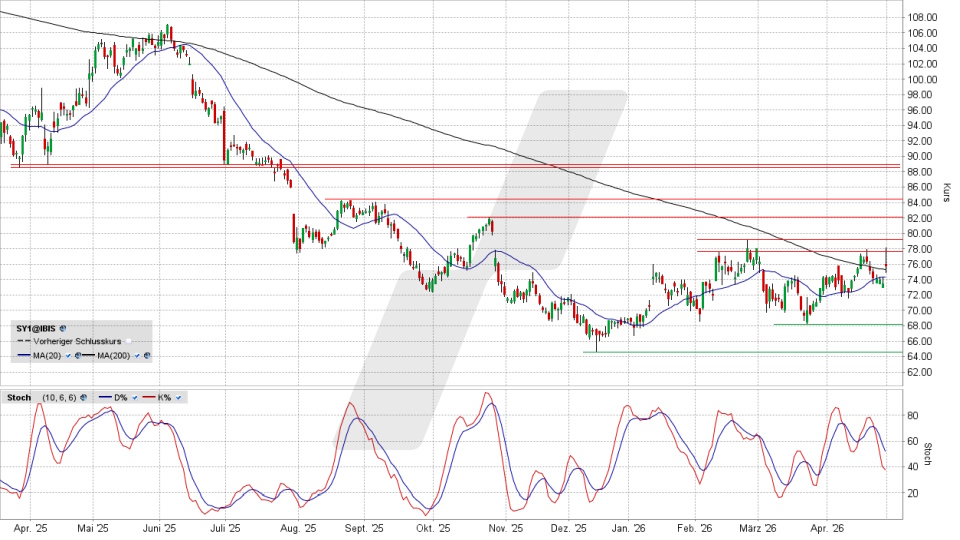Click the blue D% legend line swatch

tap(106, 397)
